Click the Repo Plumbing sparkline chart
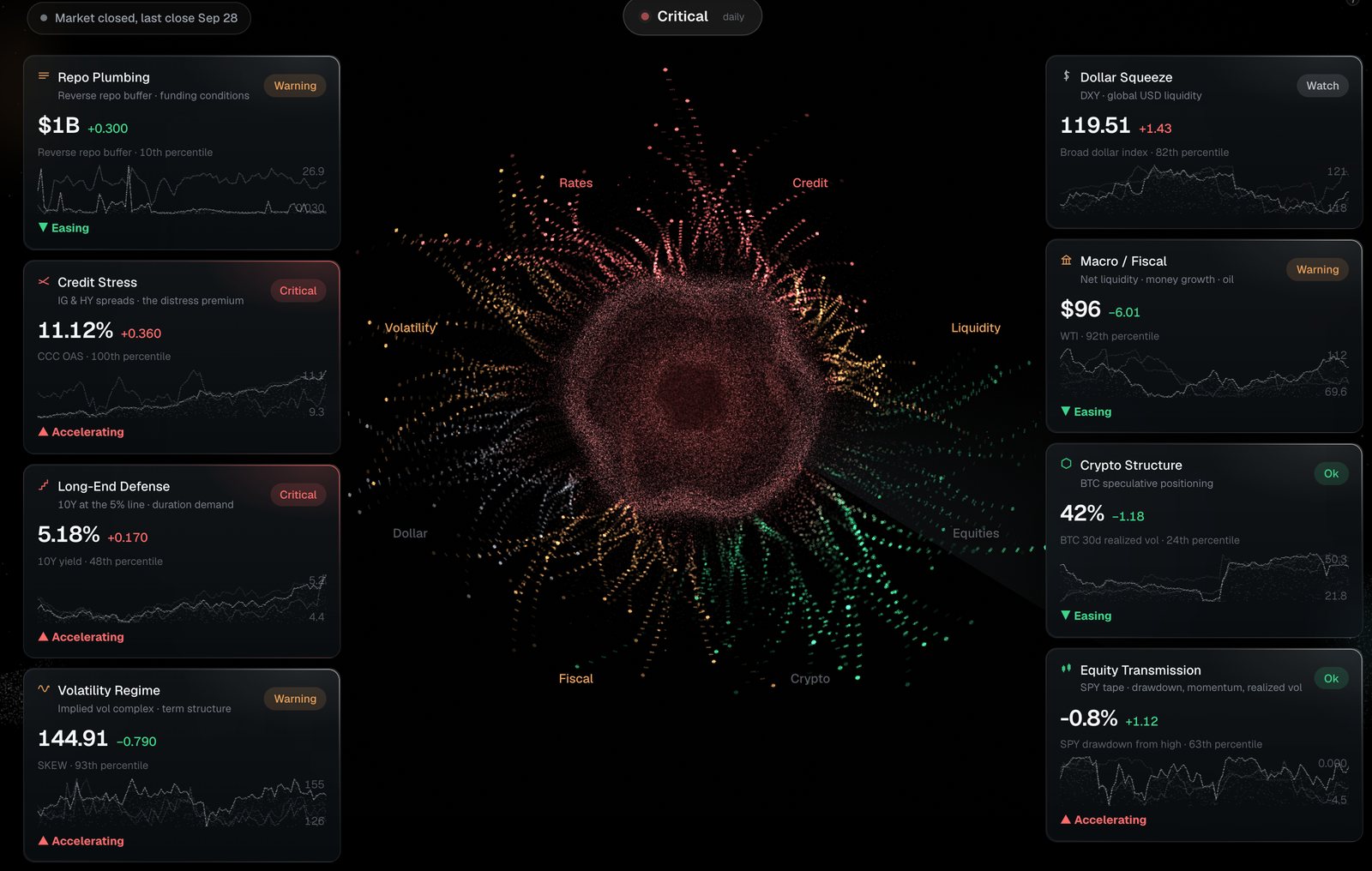Viewport: 1372px width, 871px height. (182, 189)
